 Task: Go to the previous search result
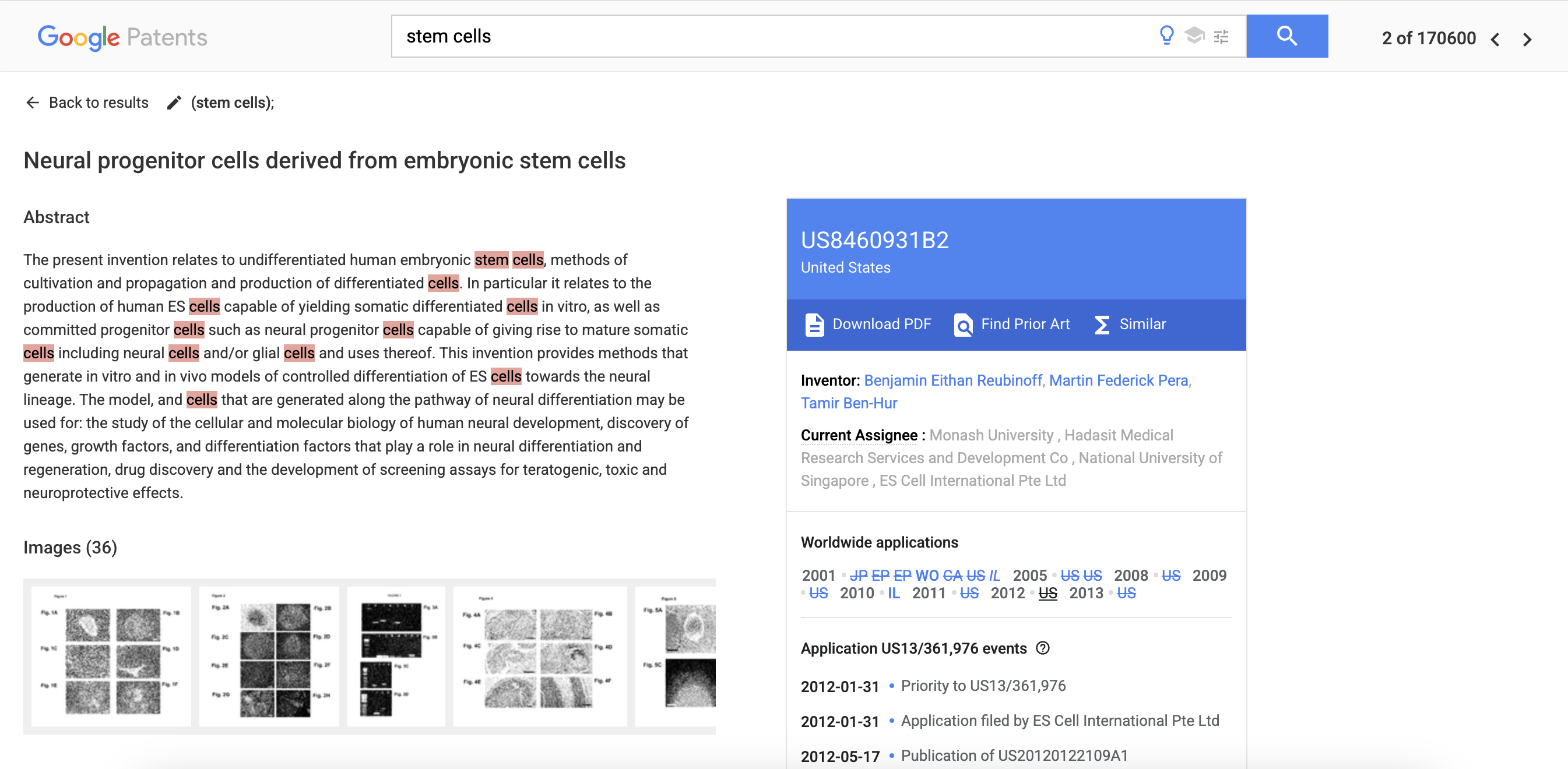point(1496,39)
